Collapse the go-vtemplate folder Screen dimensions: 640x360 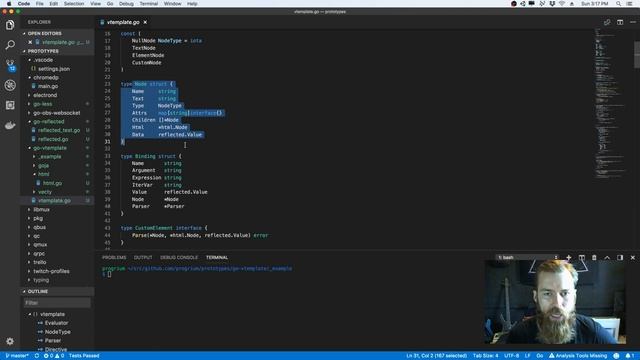point(50,148)
